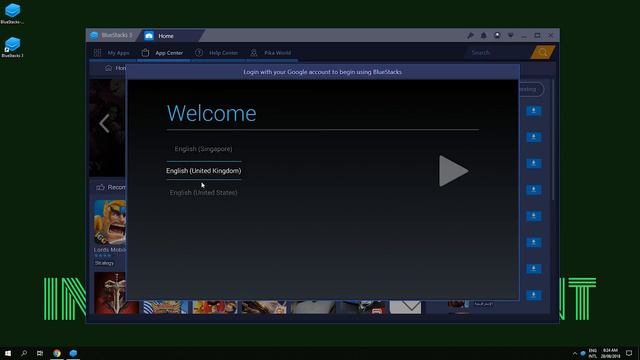Open the Action Center notifications icon
Viewport: 640px width, 360px height.
click(x=629, y=353)
